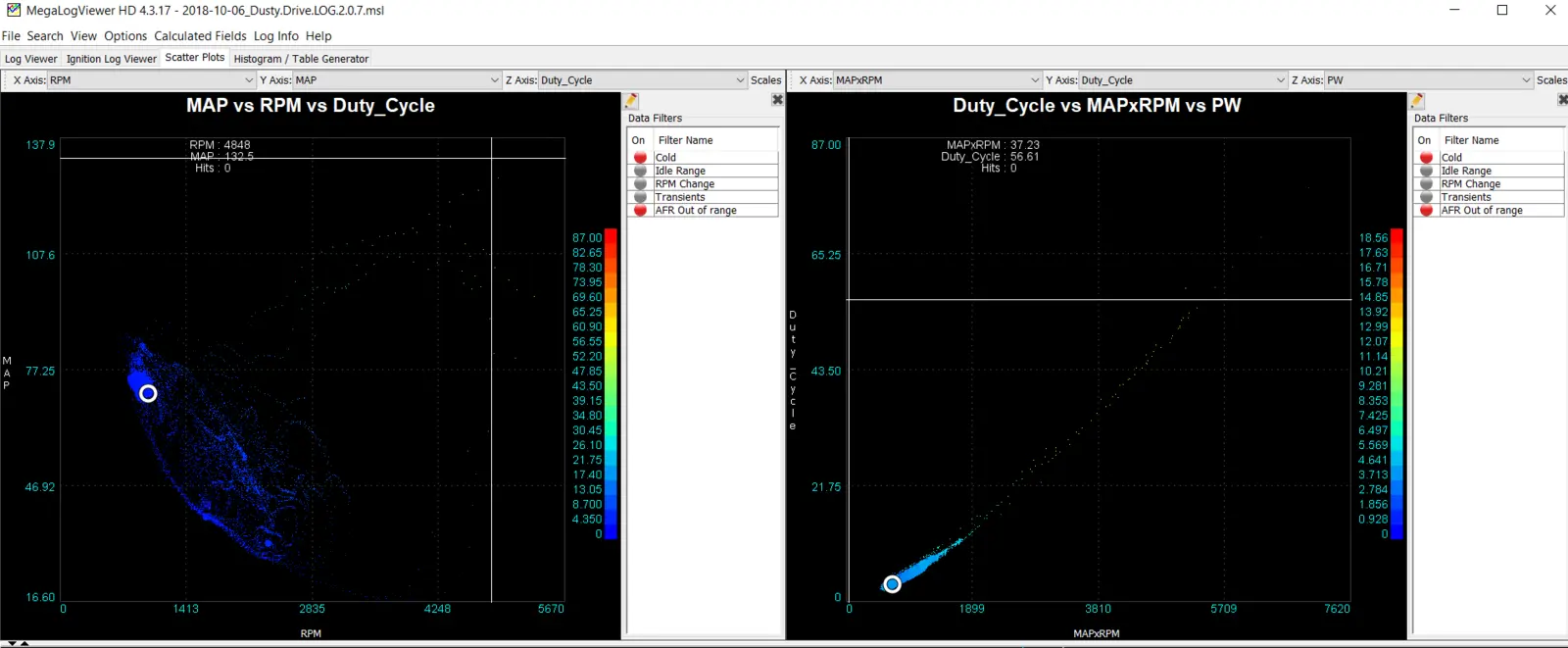Close the right Data Filters panel
Screen dimensions: 1568x648
pos(1563,100)
